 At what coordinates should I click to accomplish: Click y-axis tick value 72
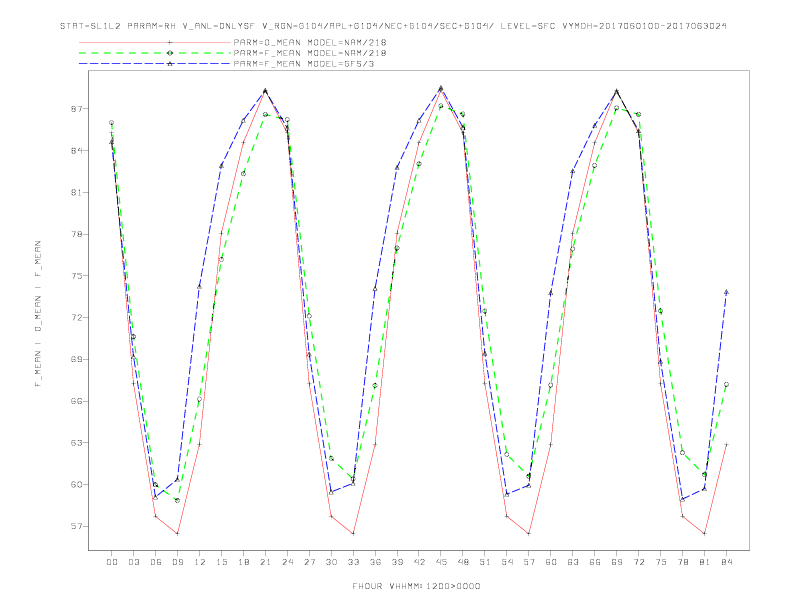click(x=76, y=318)
